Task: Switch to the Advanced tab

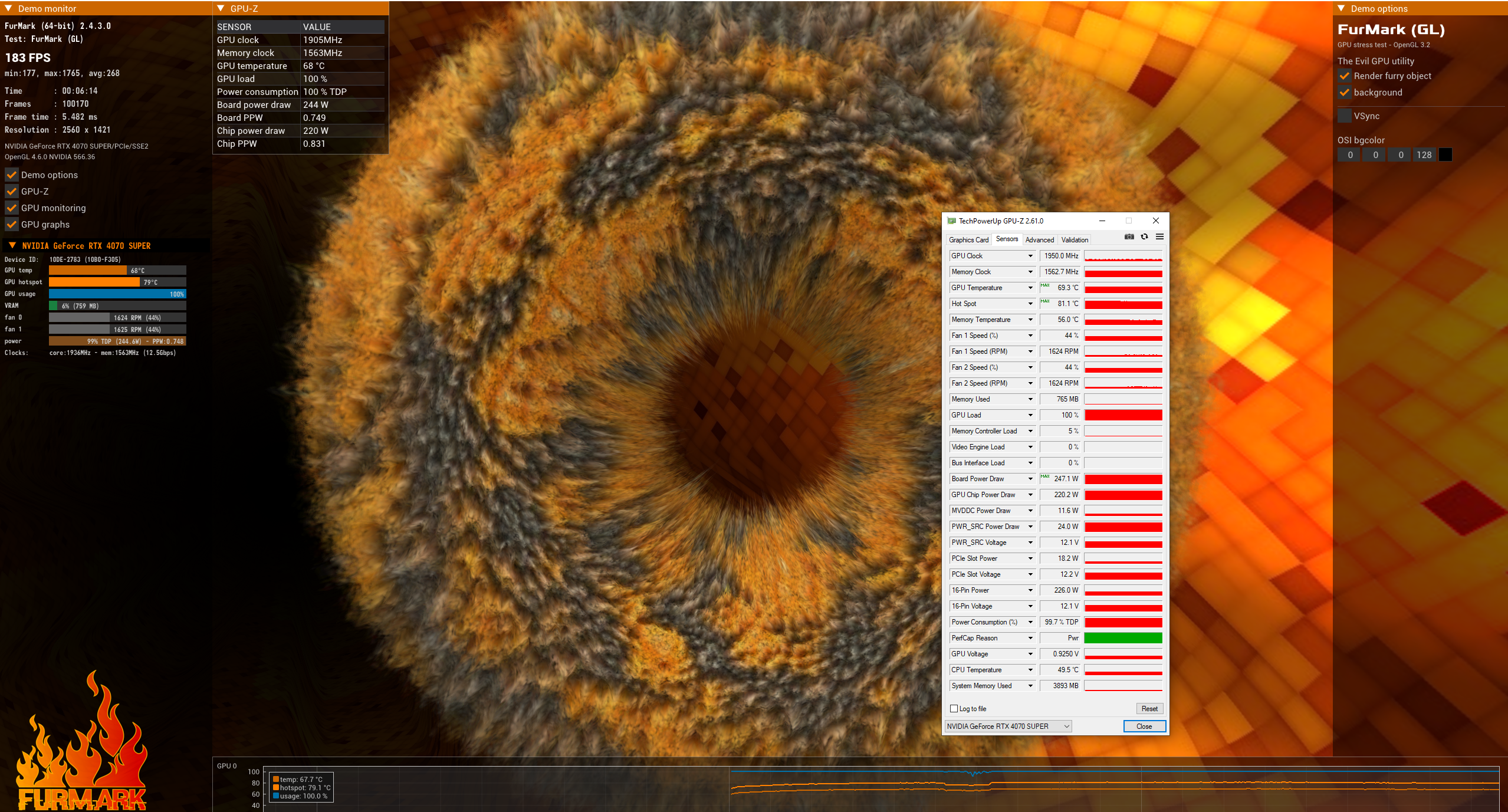Action: [1039, 240]
